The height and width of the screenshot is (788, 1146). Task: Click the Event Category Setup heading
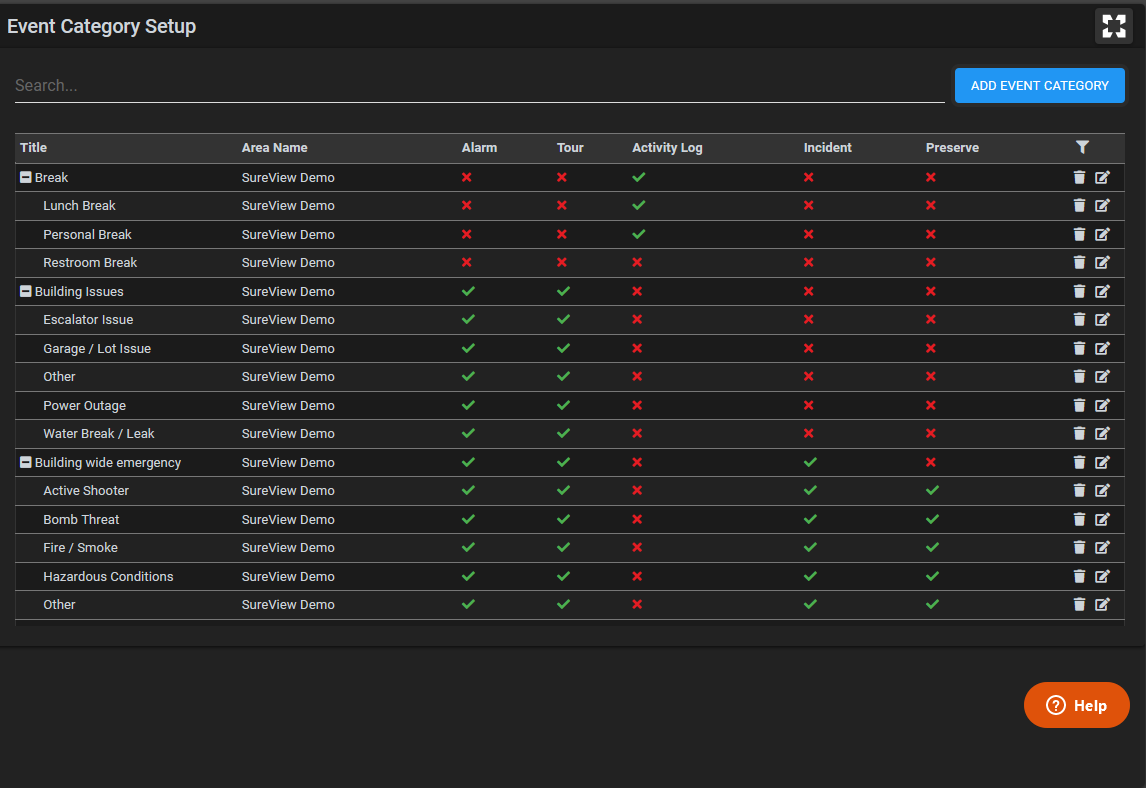[102, 26]
